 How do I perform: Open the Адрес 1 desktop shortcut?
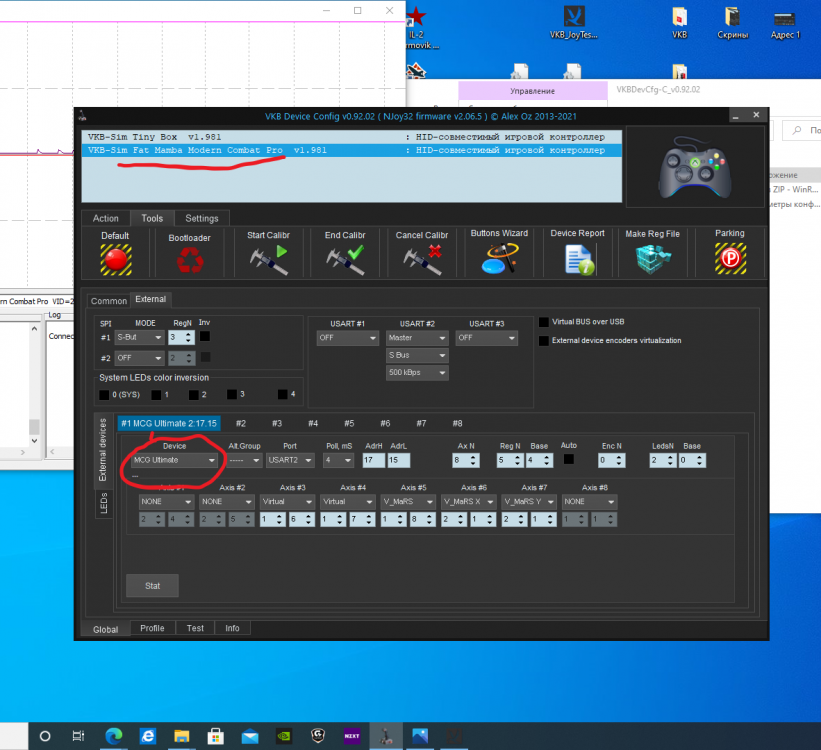(x=785, y=22)
